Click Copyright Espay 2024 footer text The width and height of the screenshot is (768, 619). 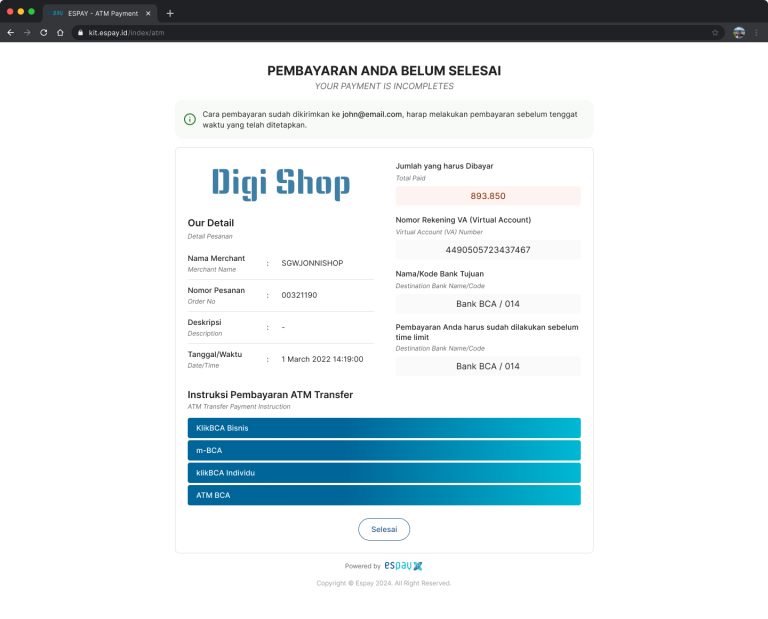[384, 583]
